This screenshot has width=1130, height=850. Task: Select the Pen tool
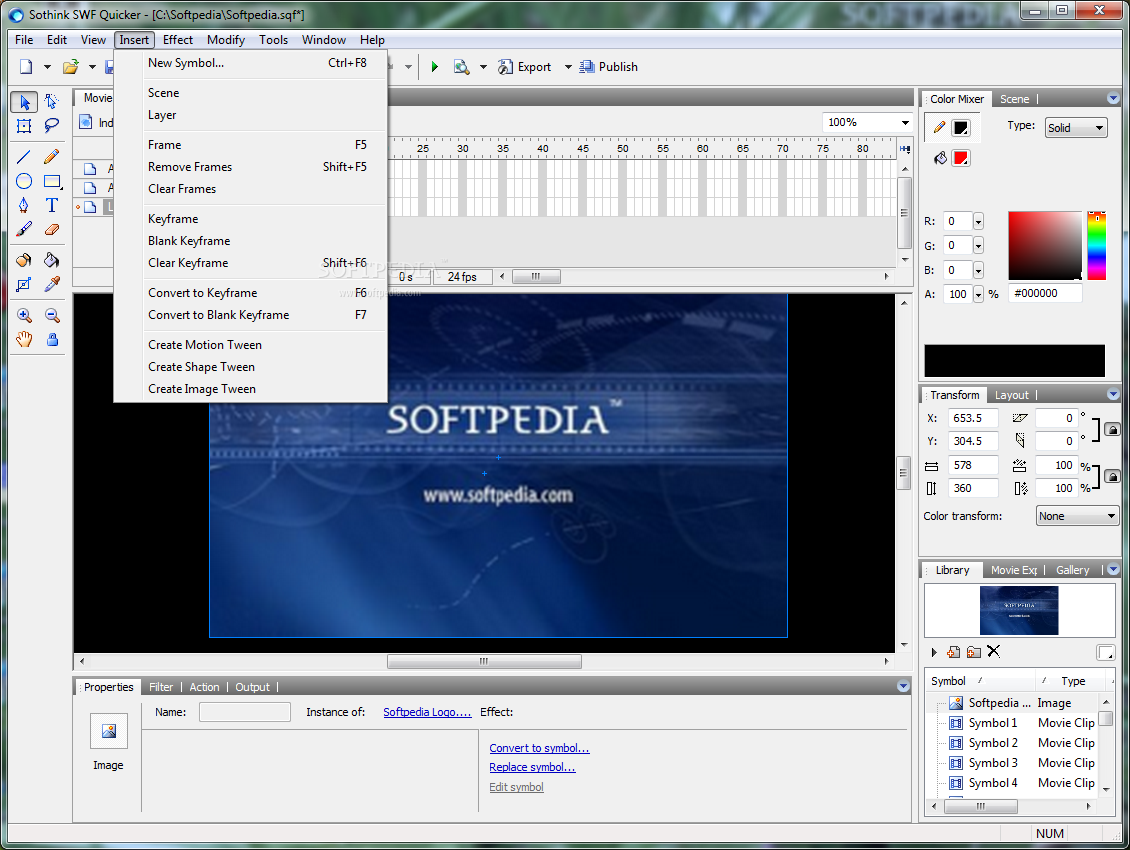(x=24, y=205)
